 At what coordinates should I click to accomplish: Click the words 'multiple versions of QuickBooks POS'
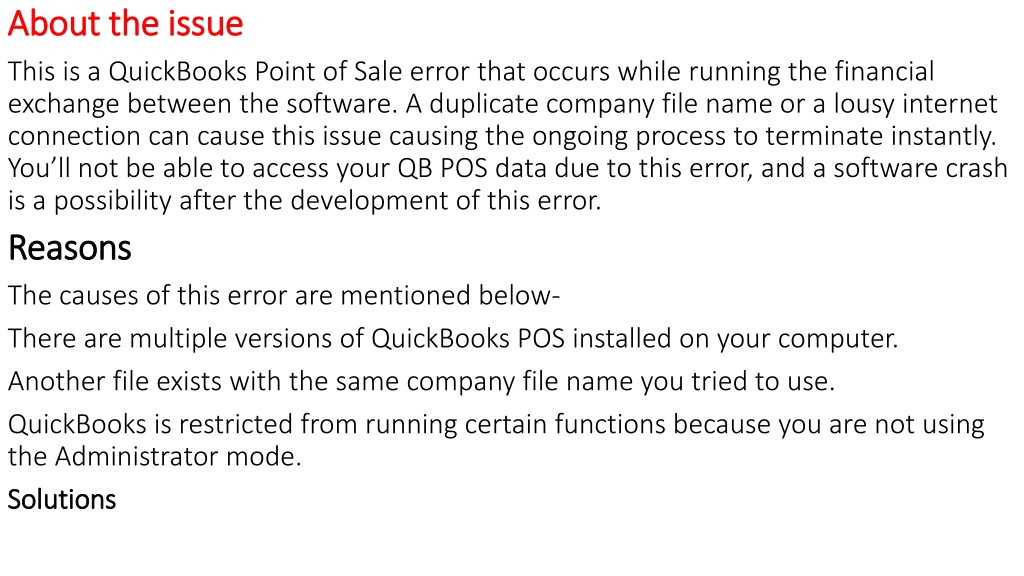coord(347,338)
